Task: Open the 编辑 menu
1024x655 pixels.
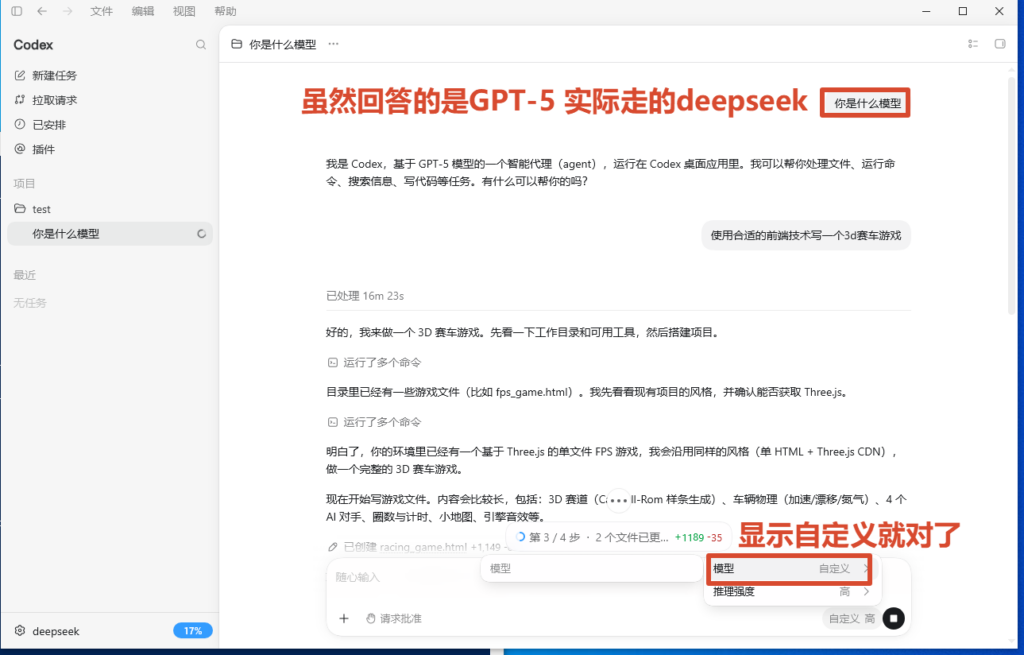Action: coord(142,11)
